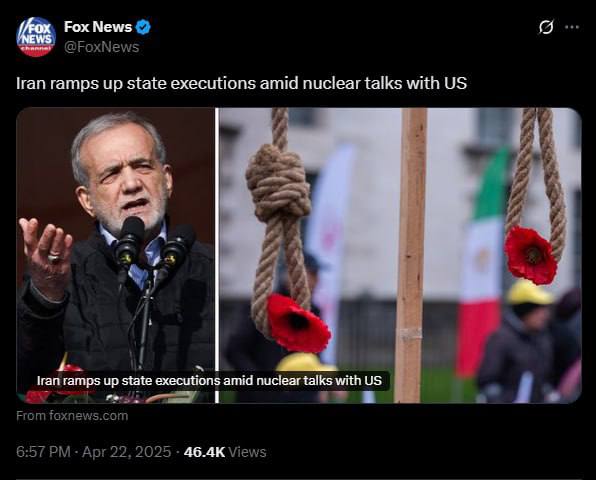
Task: Open the Fox News profile avatar
Action: (x=36, y=37)
